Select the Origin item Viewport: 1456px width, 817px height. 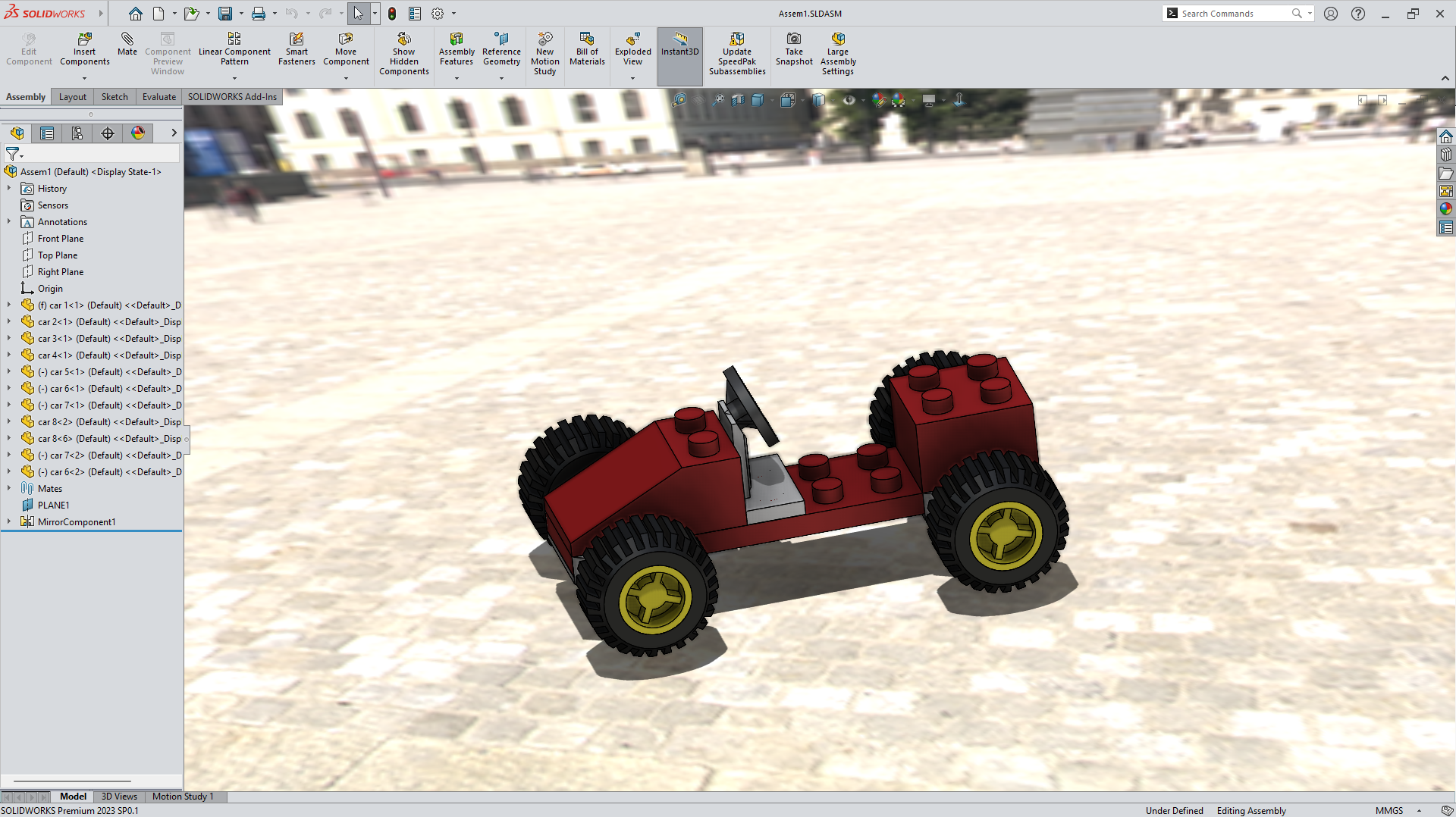click(x=50, y=289)
